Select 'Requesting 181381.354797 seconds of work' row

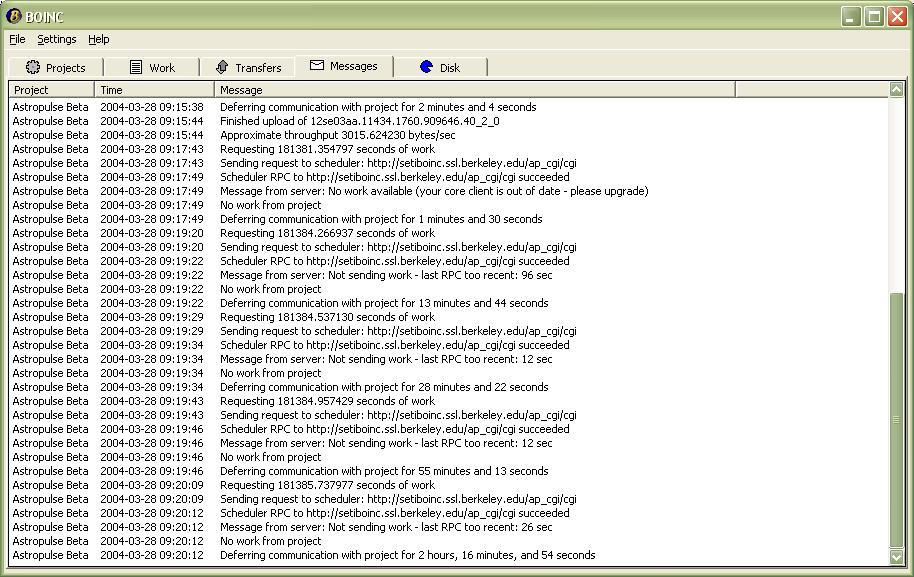327,149
